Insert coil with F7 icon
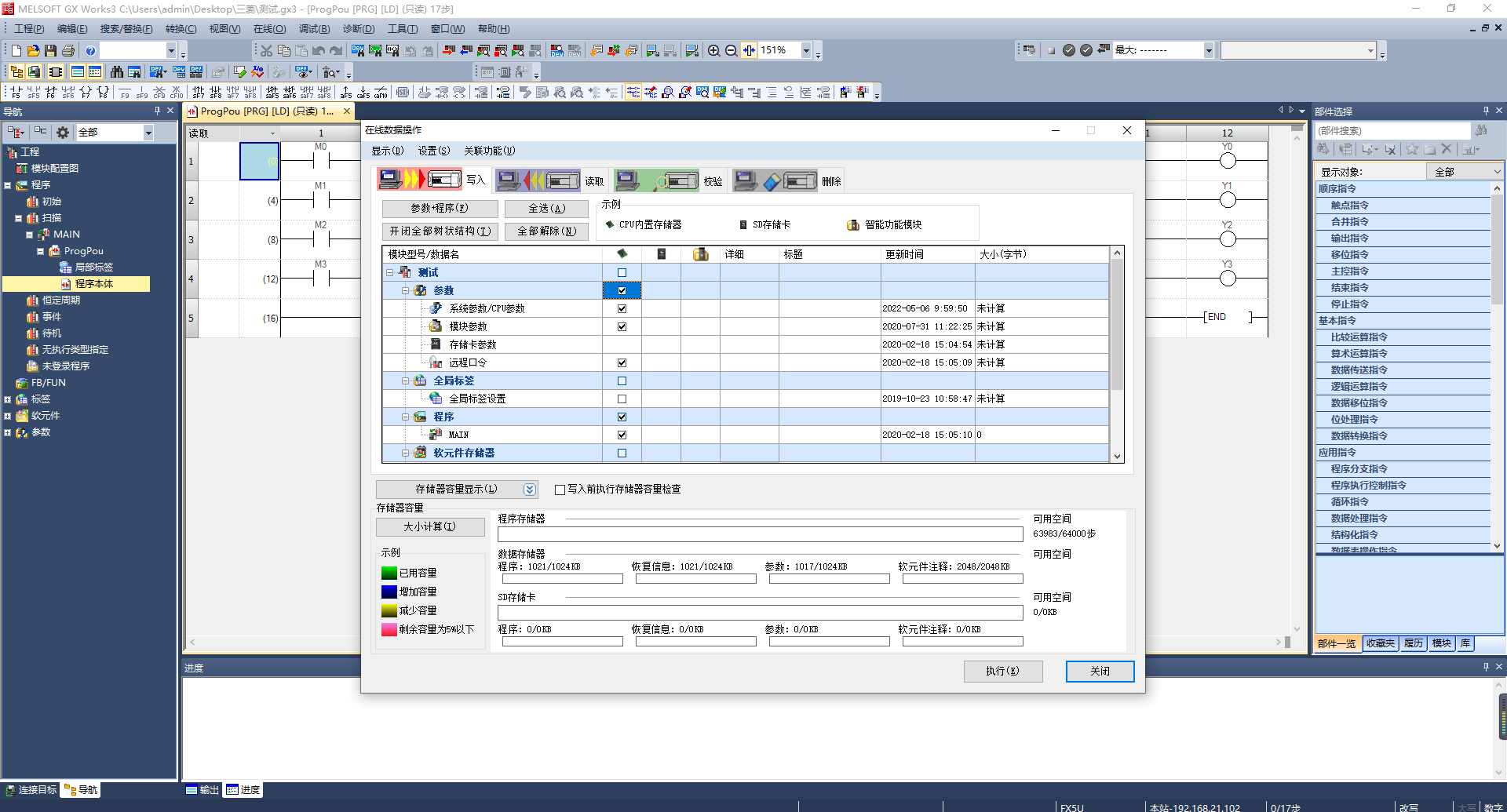The width and height of the screenshot is (1507, 812). click(x=86, y=92)
